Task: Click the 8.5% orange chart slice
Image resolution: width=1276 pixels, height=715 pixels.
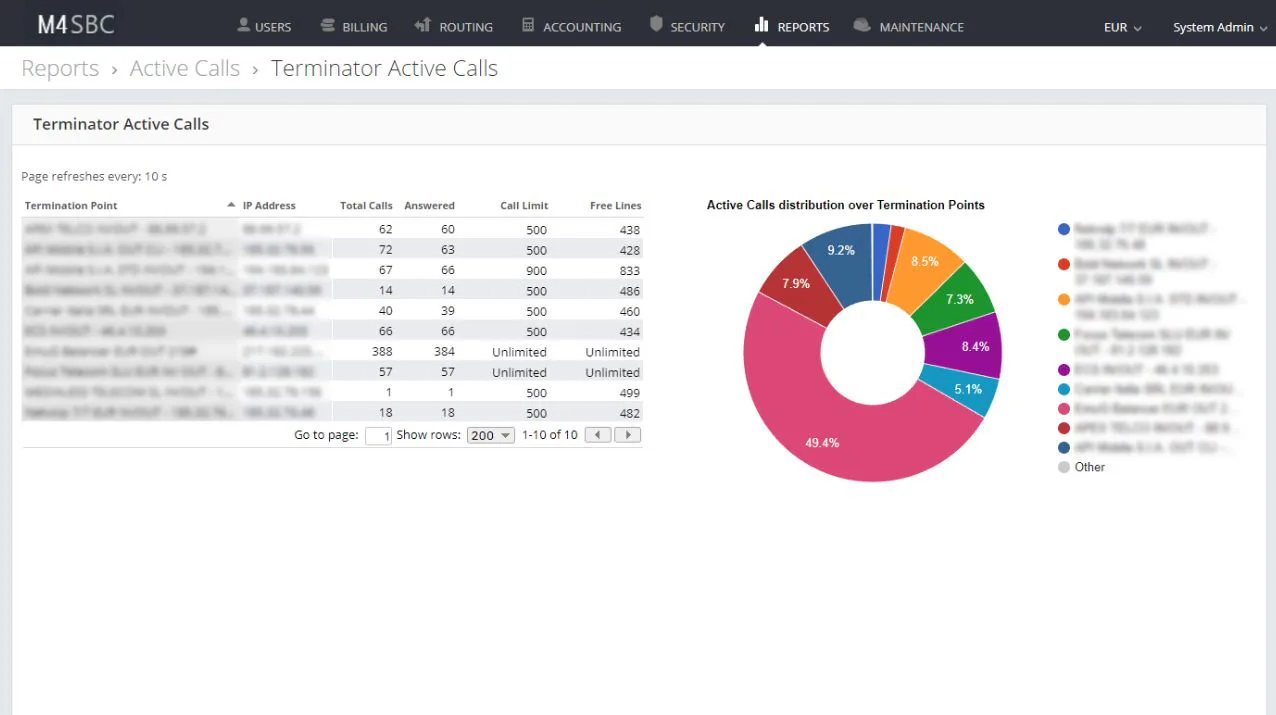Action: [x=924, y=262]
